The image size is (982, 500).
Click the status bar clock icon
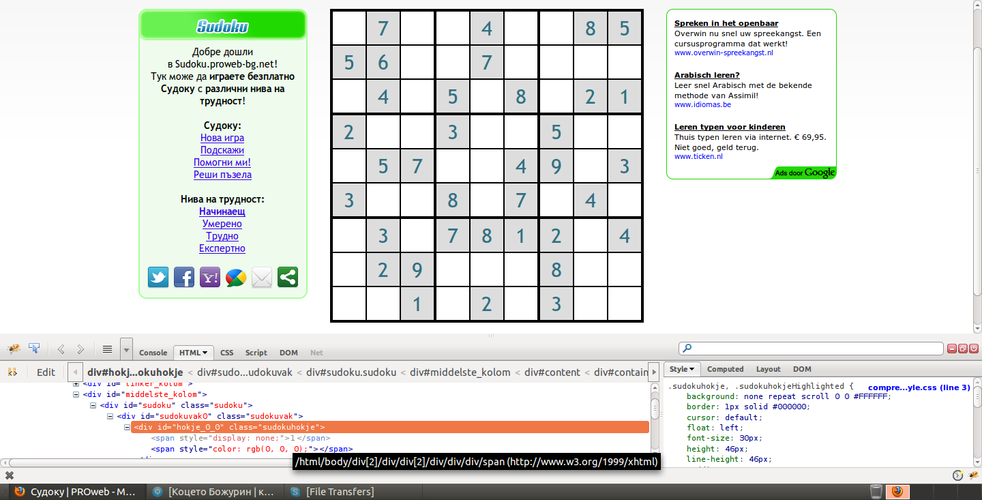tap(958, 476)
